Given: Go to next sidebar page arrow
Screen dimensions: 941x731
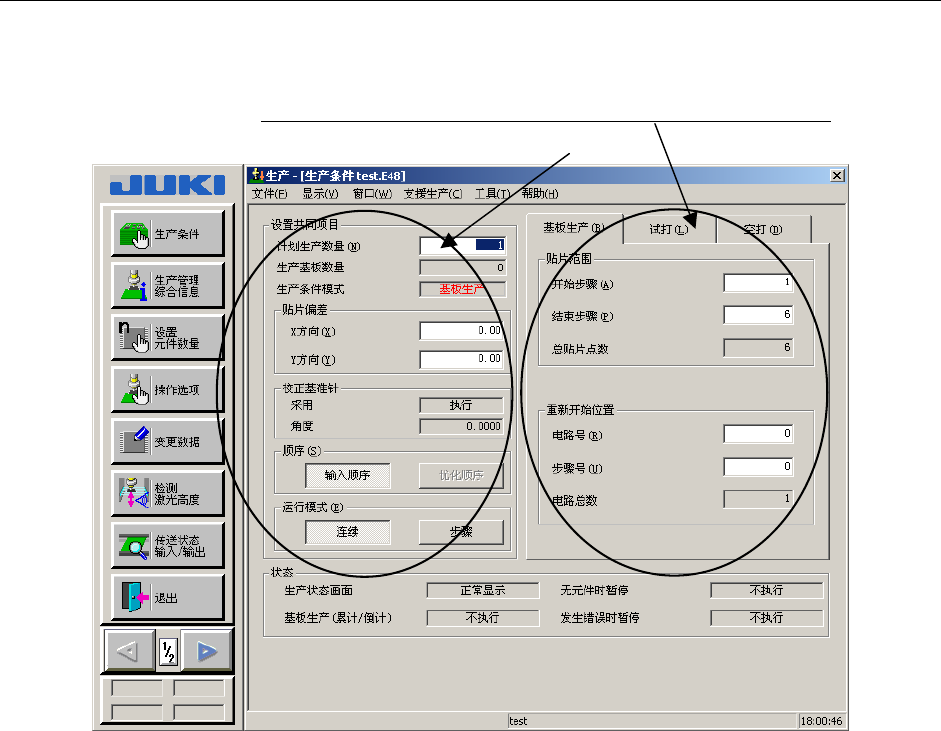Looking at the screenshot, I should click(x=207, y=651).
